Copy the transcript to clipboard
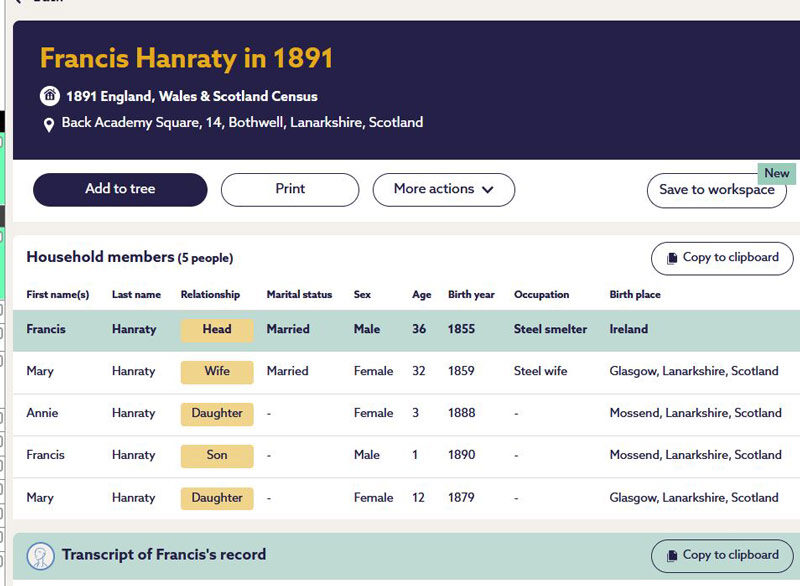This screenshot has height=586, width=800. click(x=721, y=555)
